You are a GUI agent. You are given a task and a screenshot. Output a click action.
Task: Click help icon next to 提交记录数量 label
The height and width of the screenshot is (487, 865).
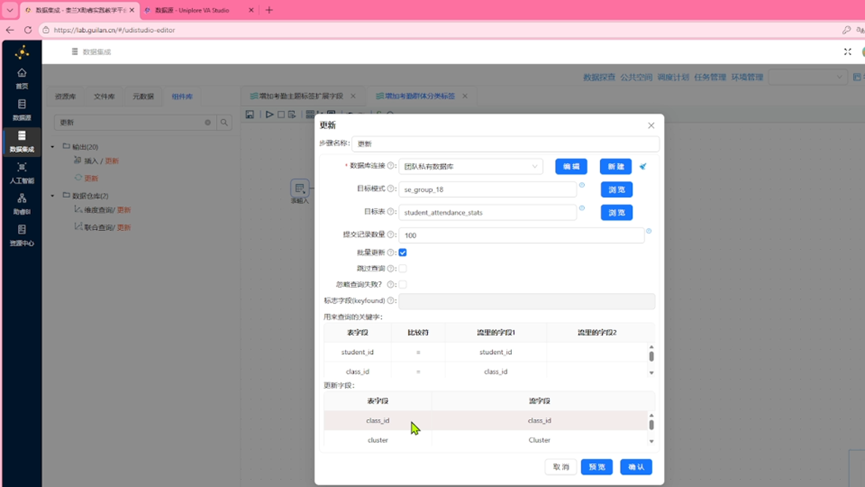tap(391, 234)
